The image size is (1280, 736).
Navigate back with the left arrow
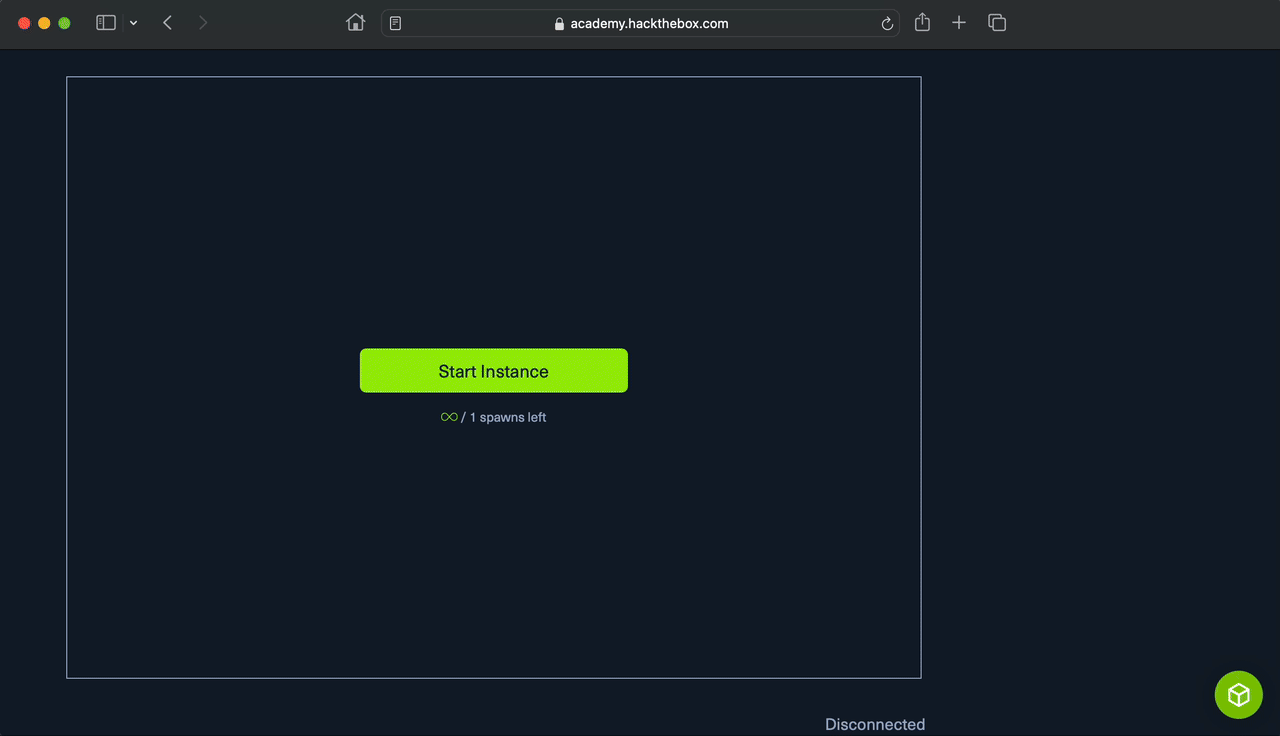click(167, 22)
